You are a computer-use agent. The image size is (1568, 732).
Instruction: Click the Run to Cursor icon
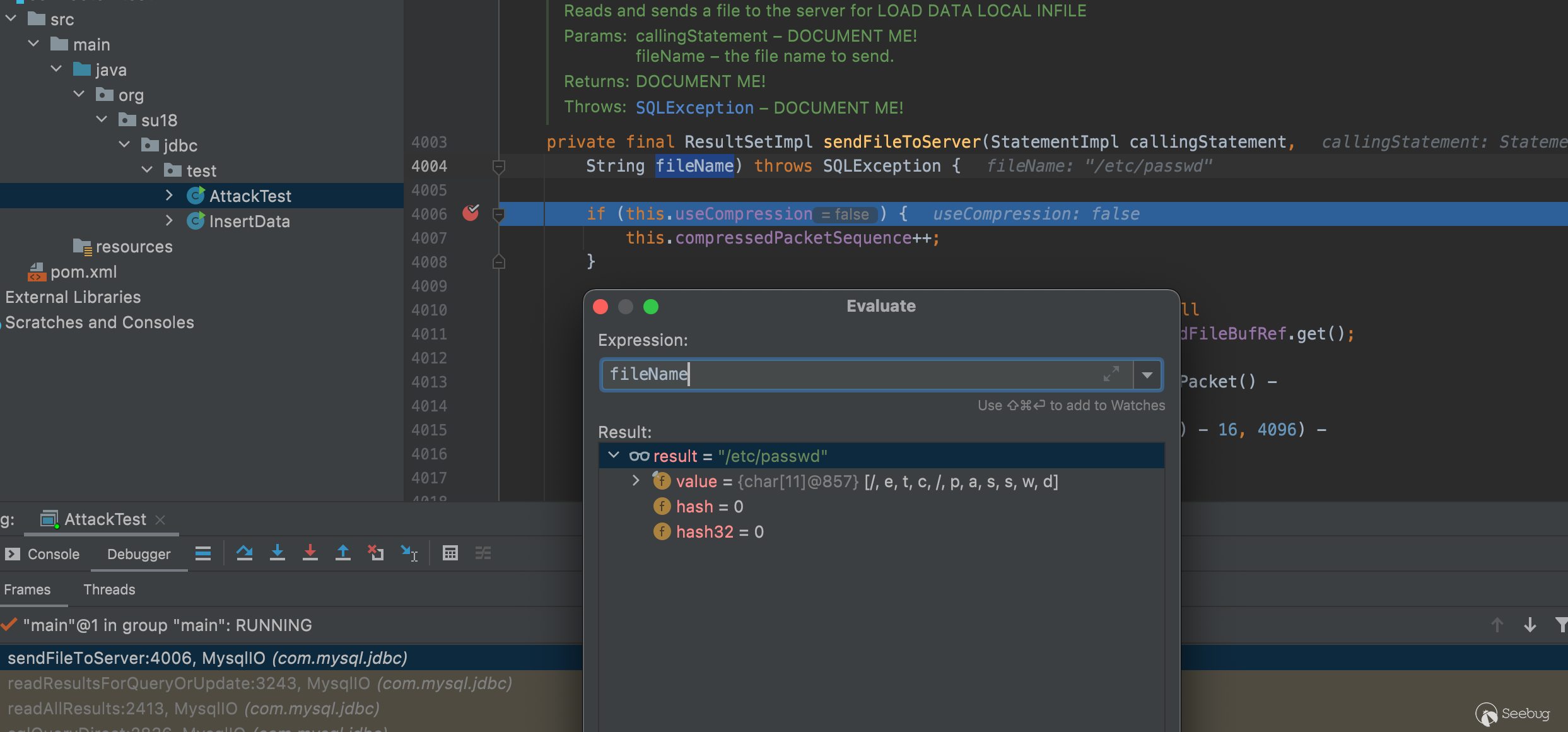(x=409, y=553)
